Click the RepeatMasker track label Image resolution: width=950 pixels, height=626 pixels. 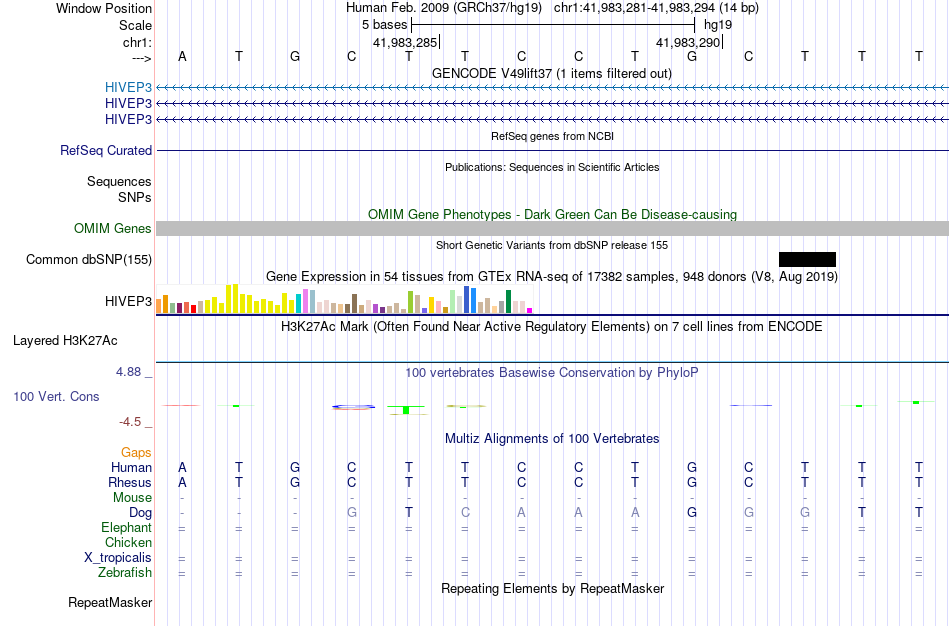110,602
